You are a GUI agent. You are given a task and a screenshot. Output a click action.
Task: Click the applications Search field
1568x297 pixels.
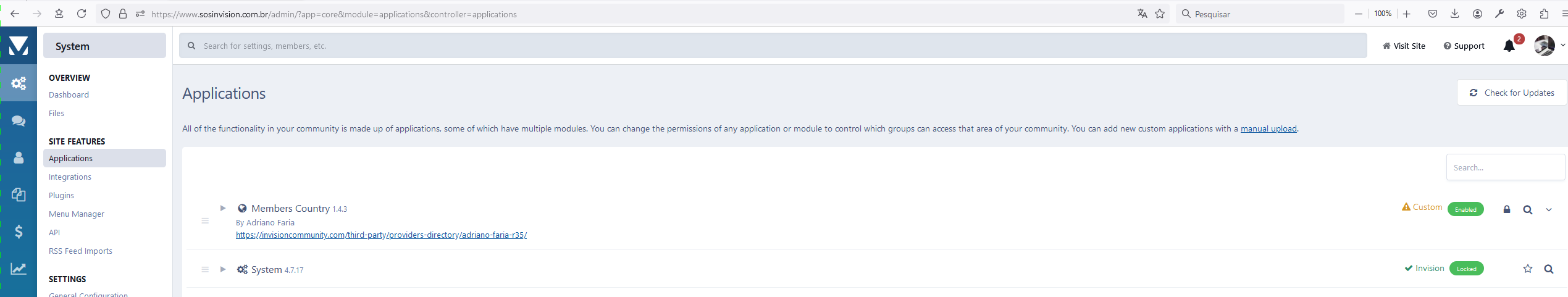[1505, 167]
